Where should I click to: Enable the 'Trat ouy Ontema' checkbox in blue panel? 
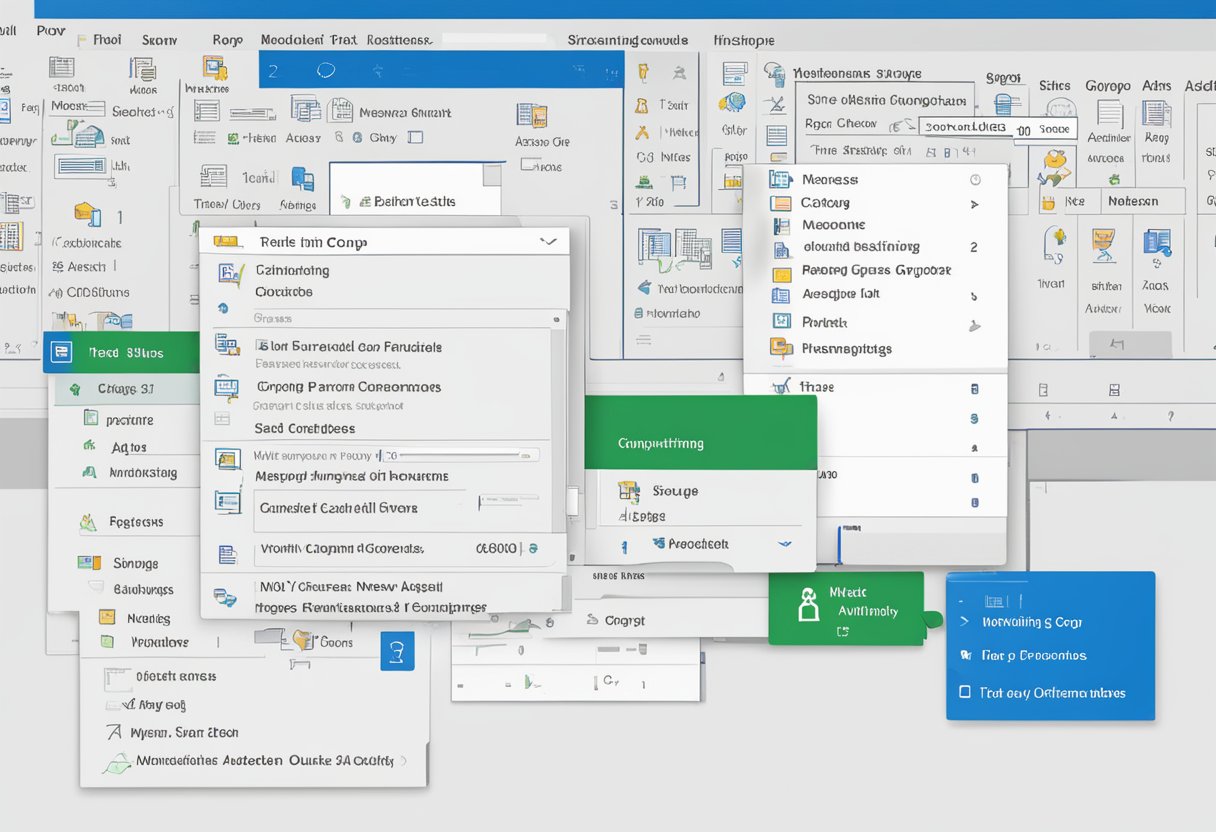964,691
